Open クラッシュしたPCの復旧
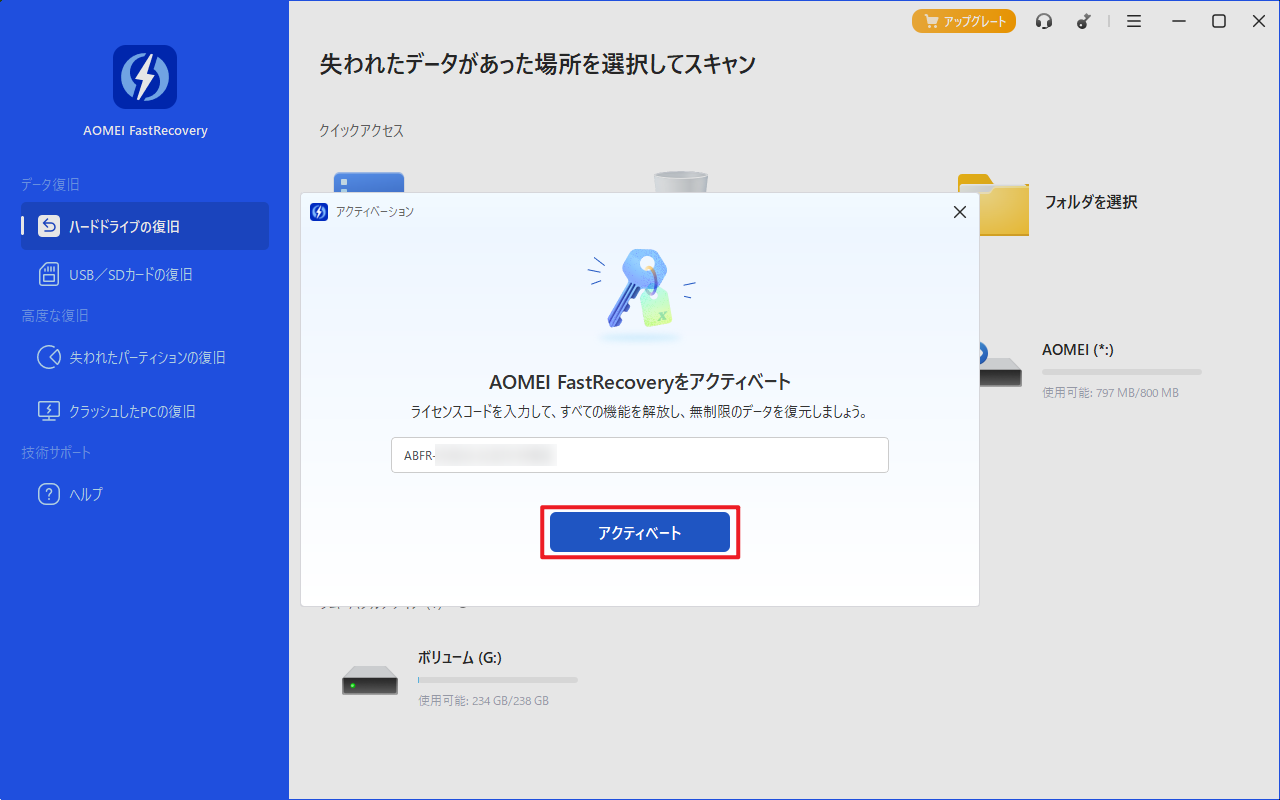The image size is (1280, 800). (x=131, y=411)
